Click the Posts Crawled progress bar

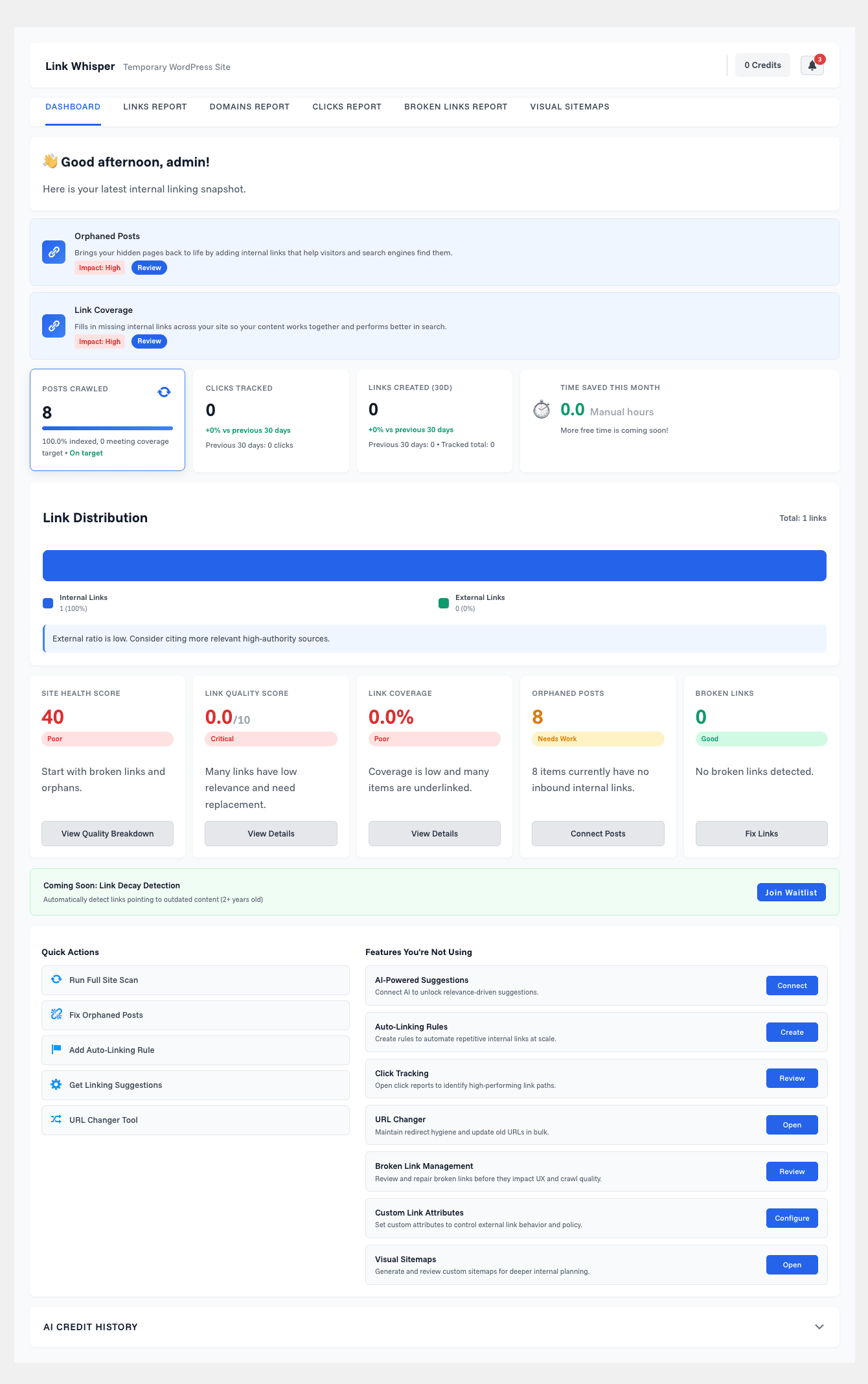click(x=108, y=428)
